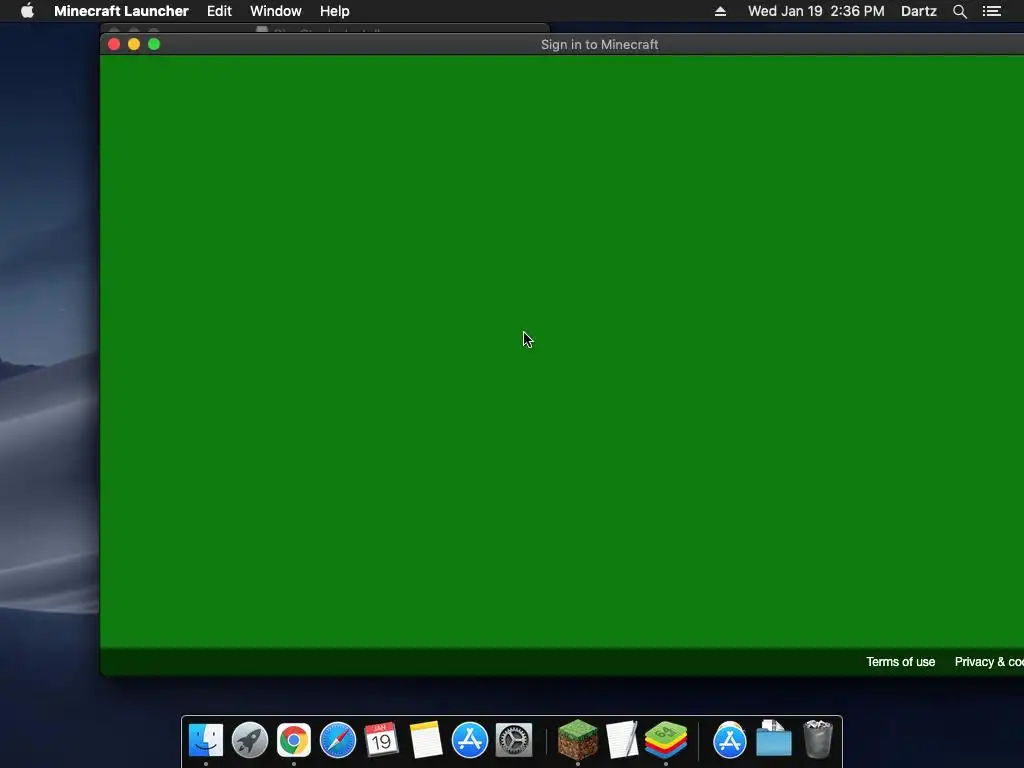Open Safari from the dock
The image size is (1024, 768).
click(338, 740)
